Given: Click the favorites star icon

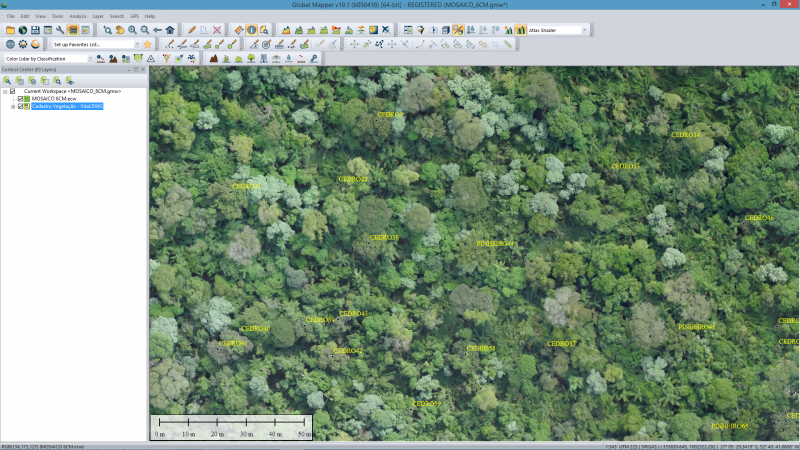Looking at the screenshot, I should [x=147, y=44].
